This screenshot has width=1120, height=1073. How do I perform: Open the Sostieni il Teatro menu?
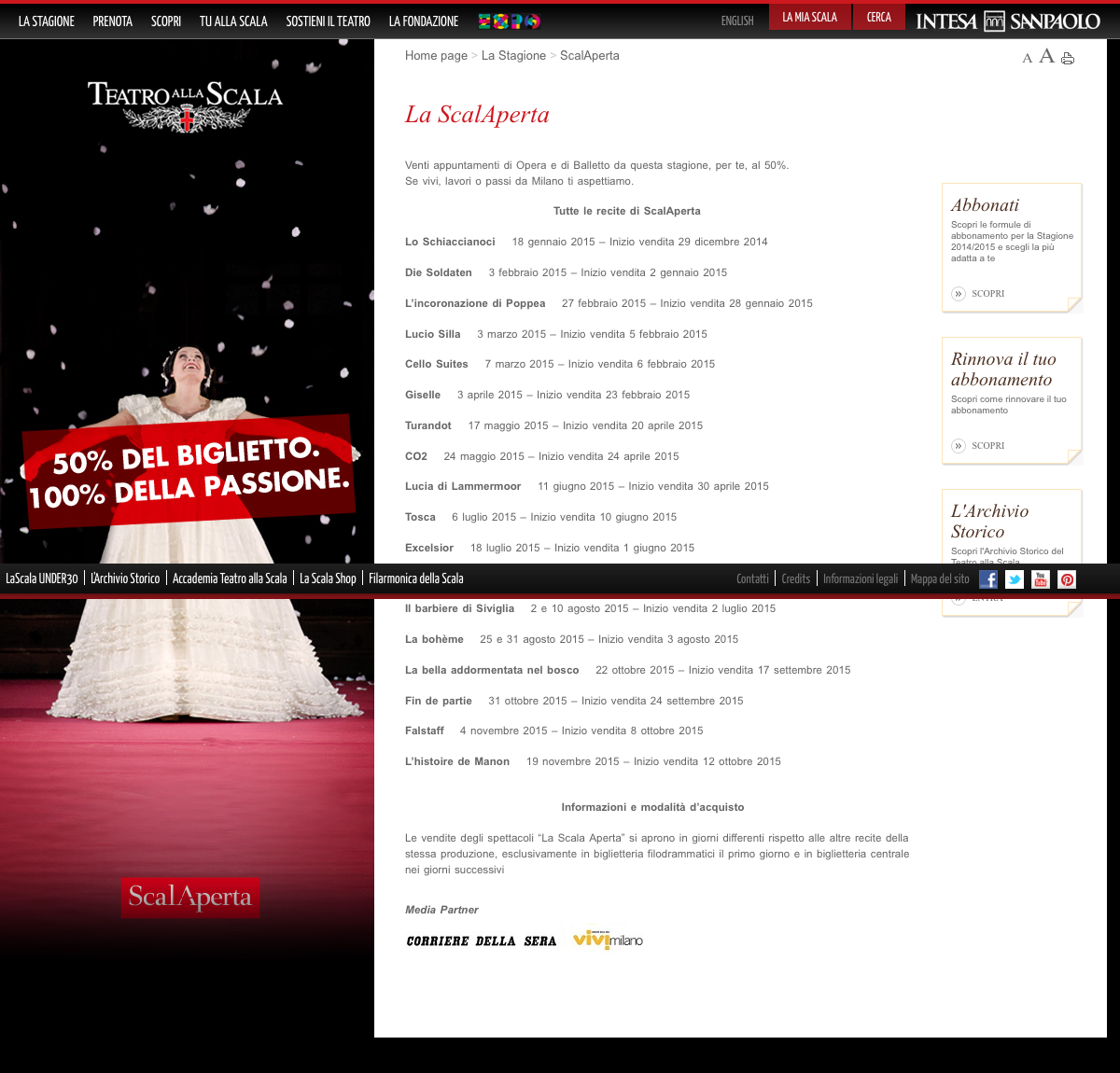(x=328, y=21)
